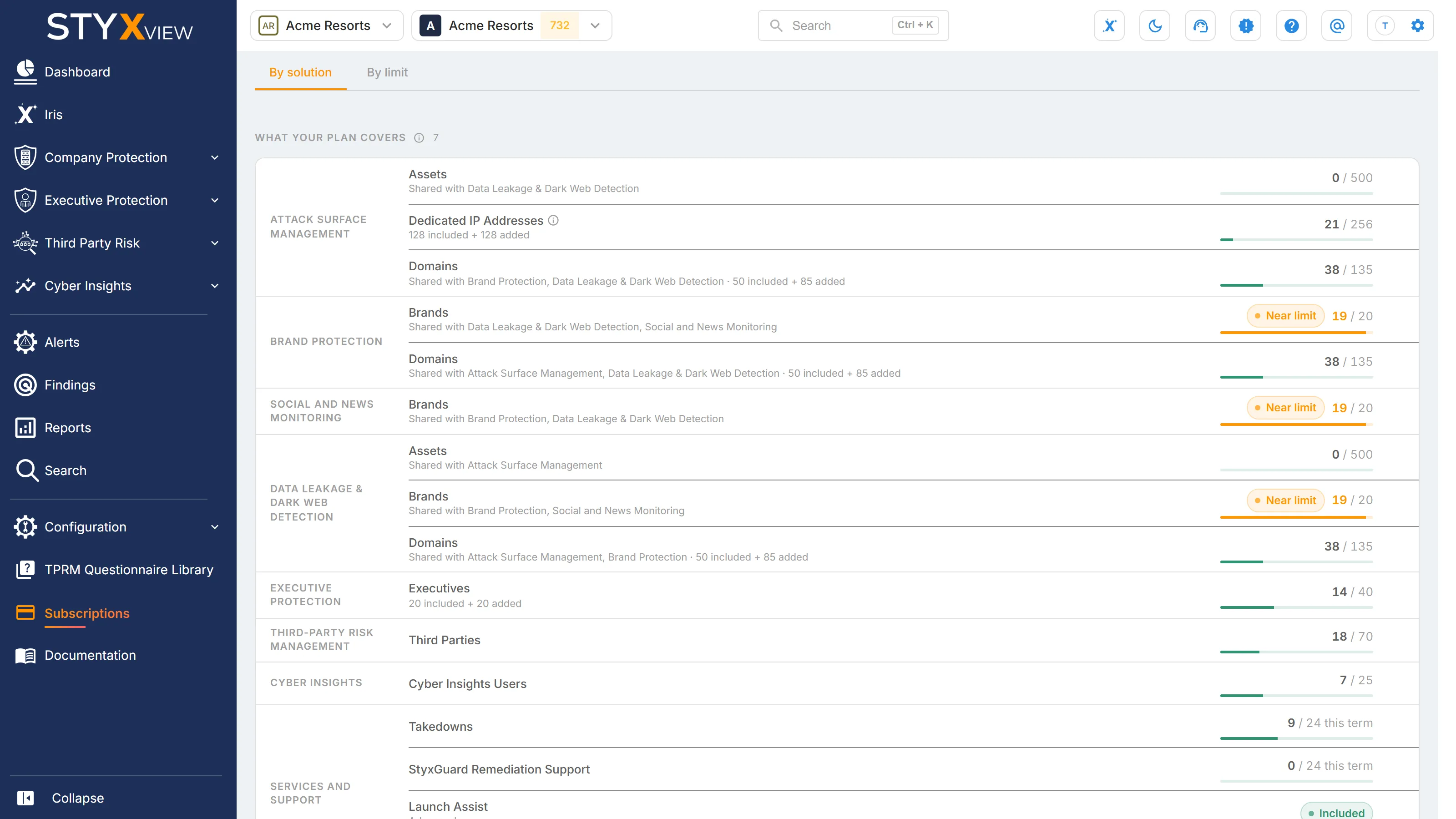The width and height of the screenshot is (1456, 819).
Task: Open Iris from the sidebar
Action: tap(38, 115)
